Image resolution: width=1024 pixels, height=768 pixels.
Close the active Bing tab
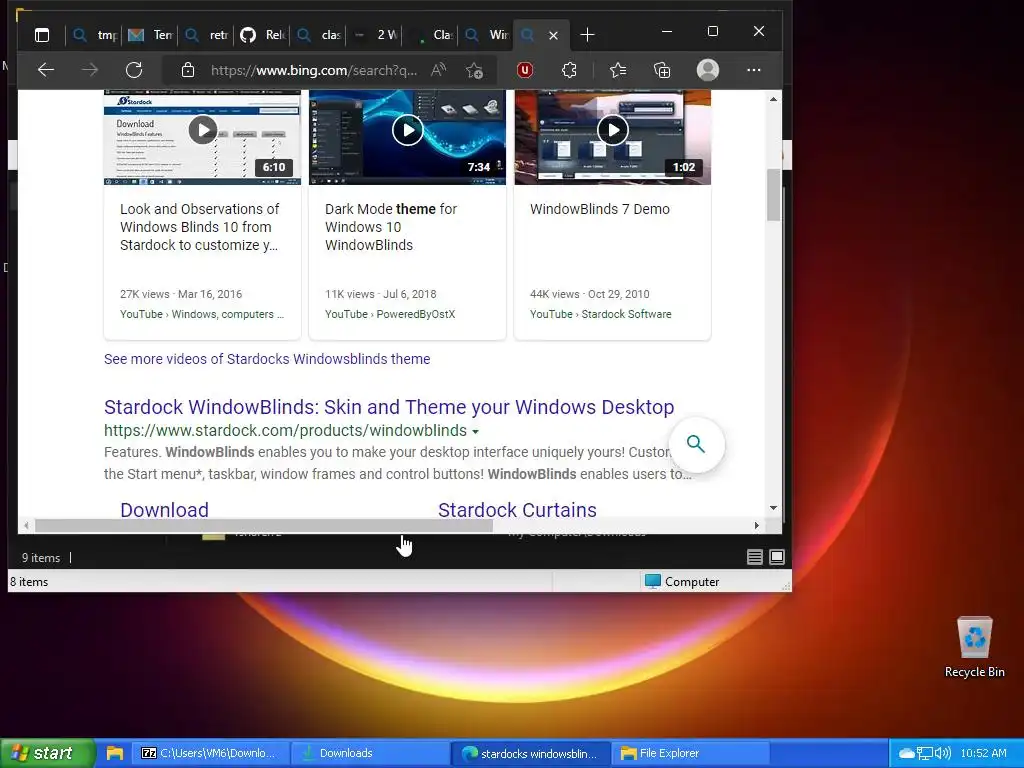(553, 35)
